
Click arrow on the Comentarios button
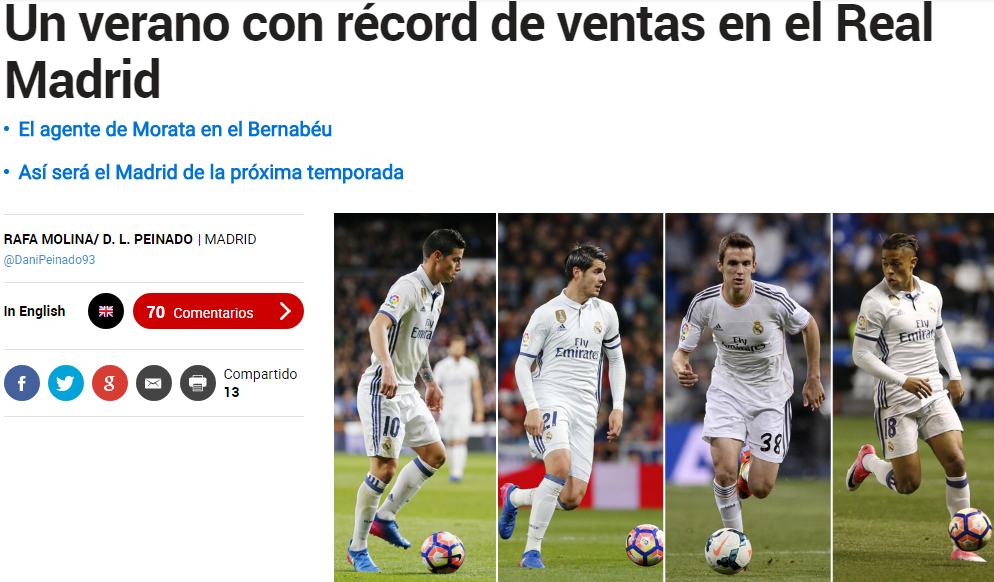coord(285,311)
